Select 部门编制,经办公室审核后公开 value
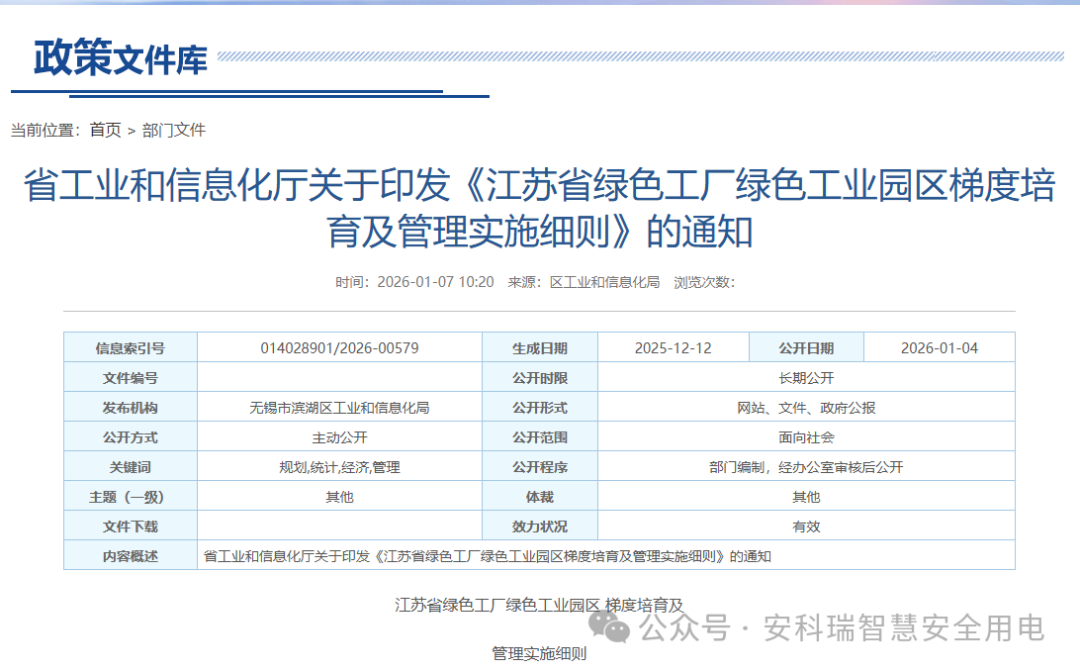This screenshot has height=671, width=1080. (x=806, y=466)
